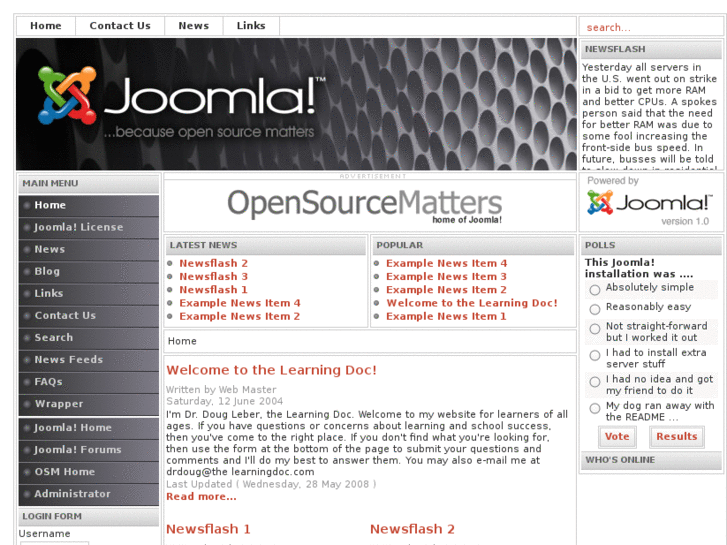Click the POLLS module header

[651, 245]
